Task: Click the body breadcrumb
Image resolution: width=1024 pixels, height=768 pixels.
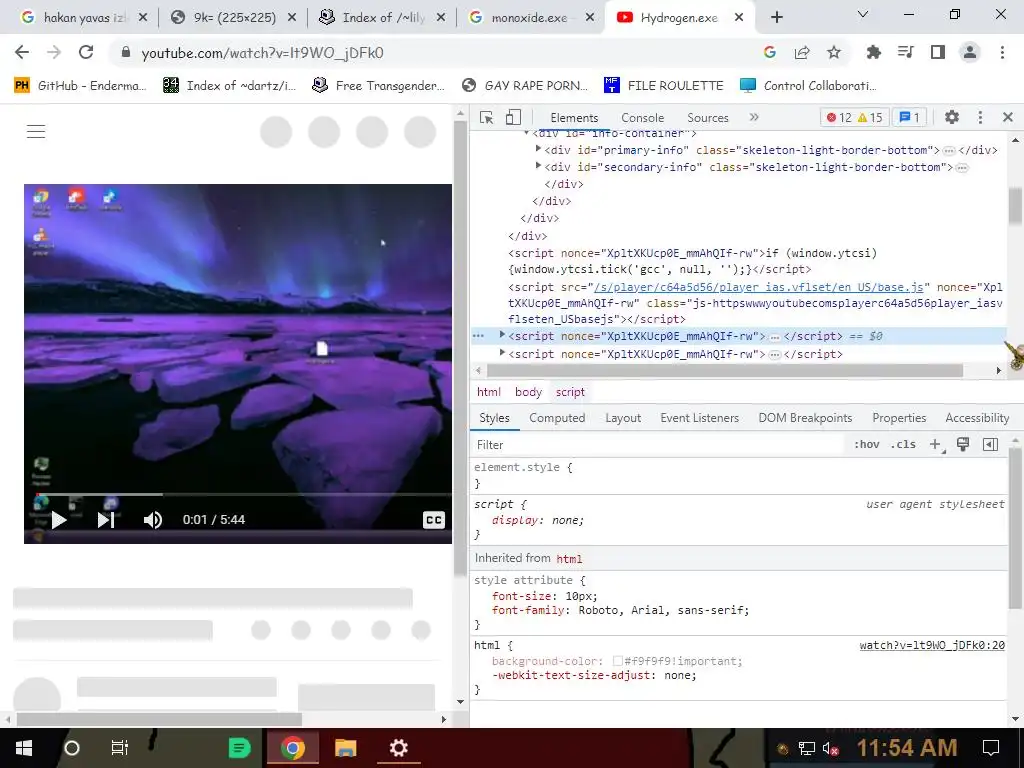Action: [528, 392]
